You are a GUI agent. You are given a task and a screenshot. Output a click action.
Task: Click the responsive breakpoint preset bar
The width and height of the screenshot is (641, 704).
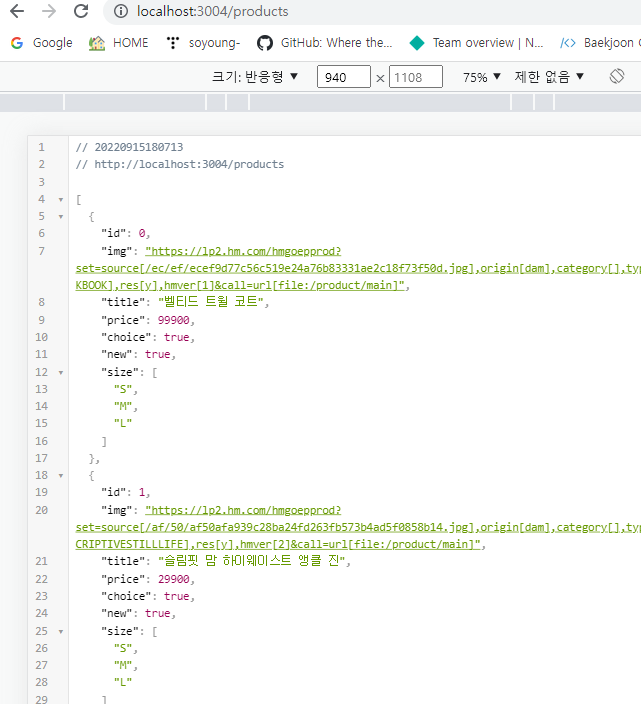[x=320, y=102]
